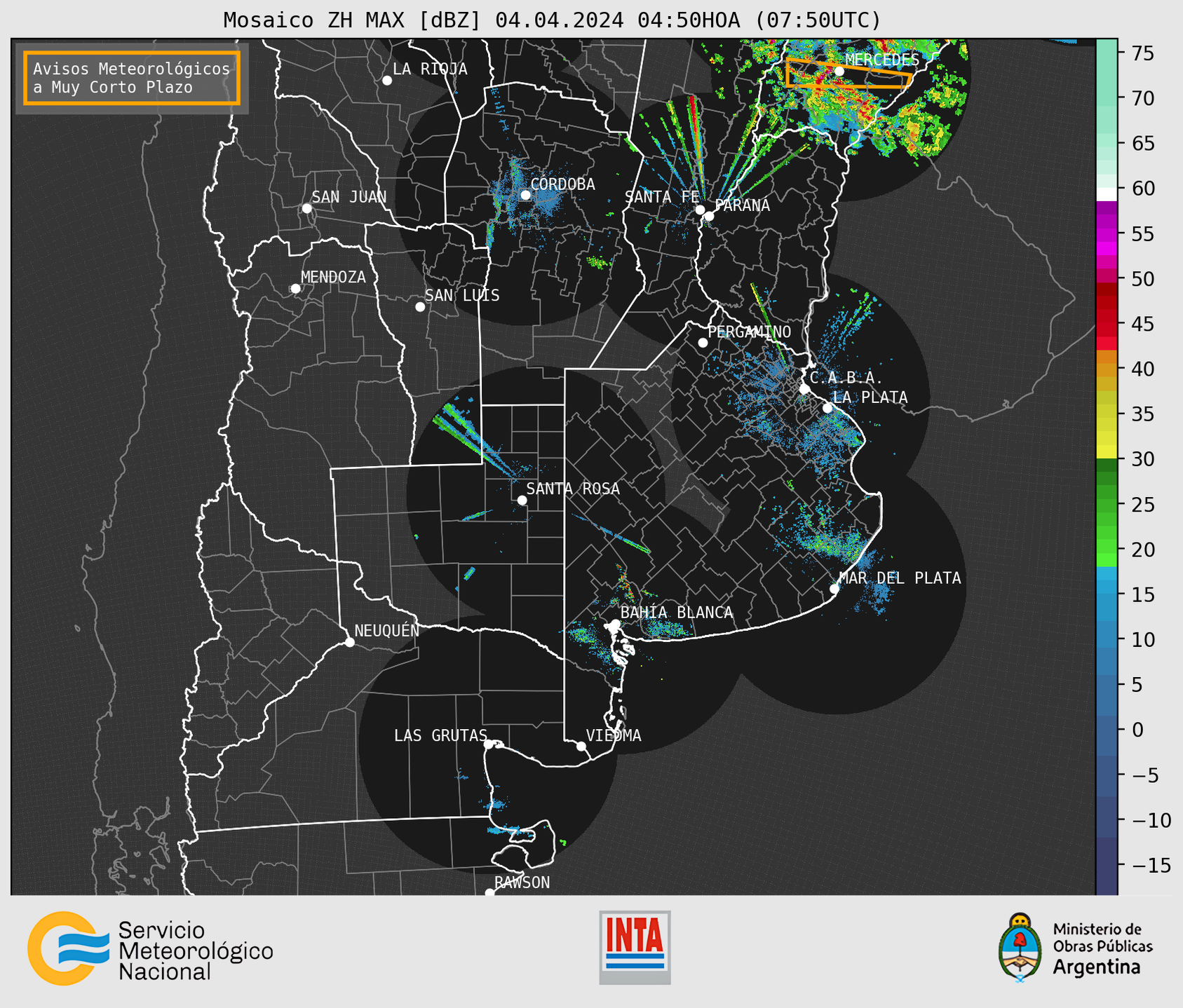Click the C.A.B.A. city marker dot
The image size is (1183, 1008).
[x=805, y=389]
